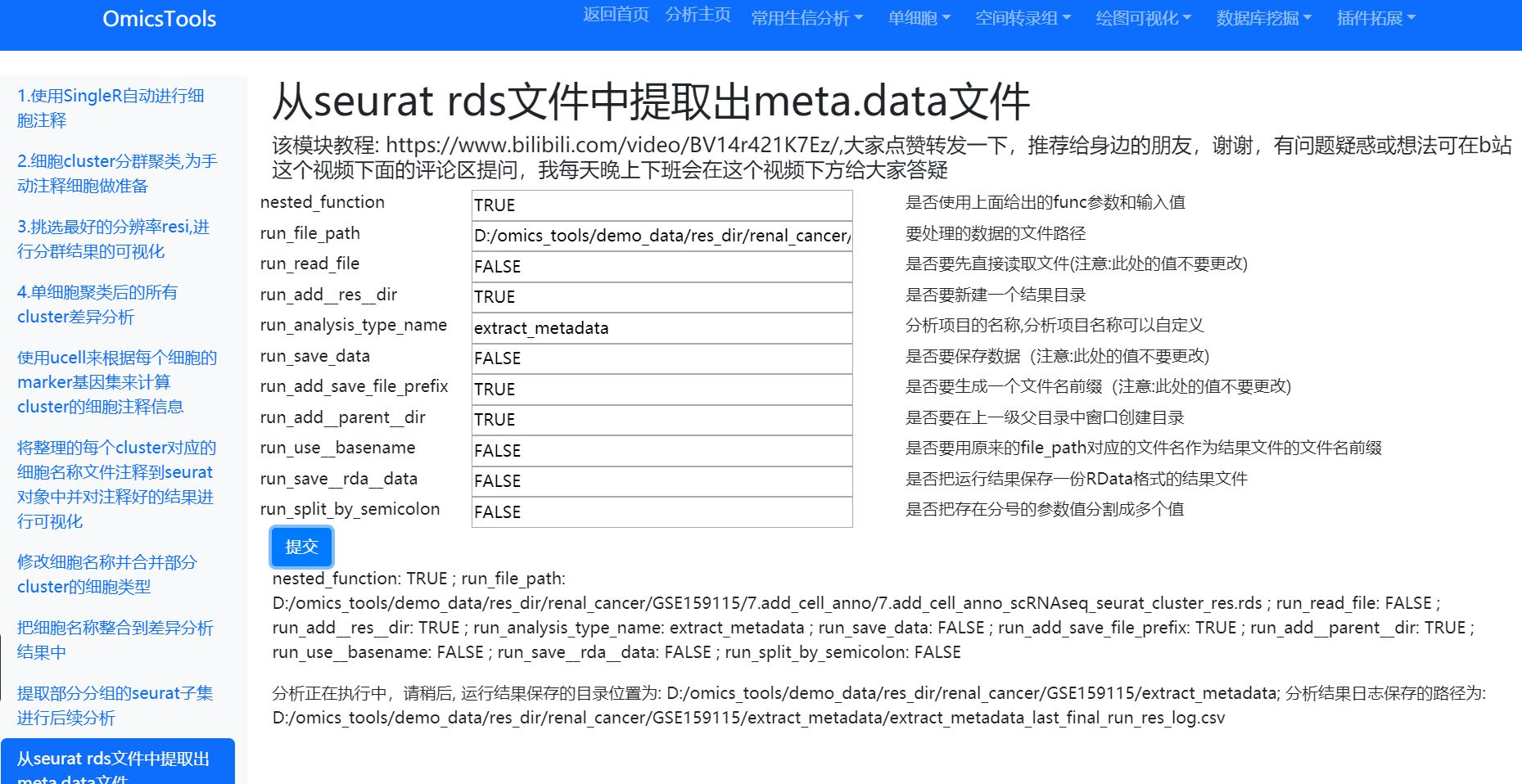The image size is (1522, 784).
Task: Click the run_use__basename input field
Action: 662,451
